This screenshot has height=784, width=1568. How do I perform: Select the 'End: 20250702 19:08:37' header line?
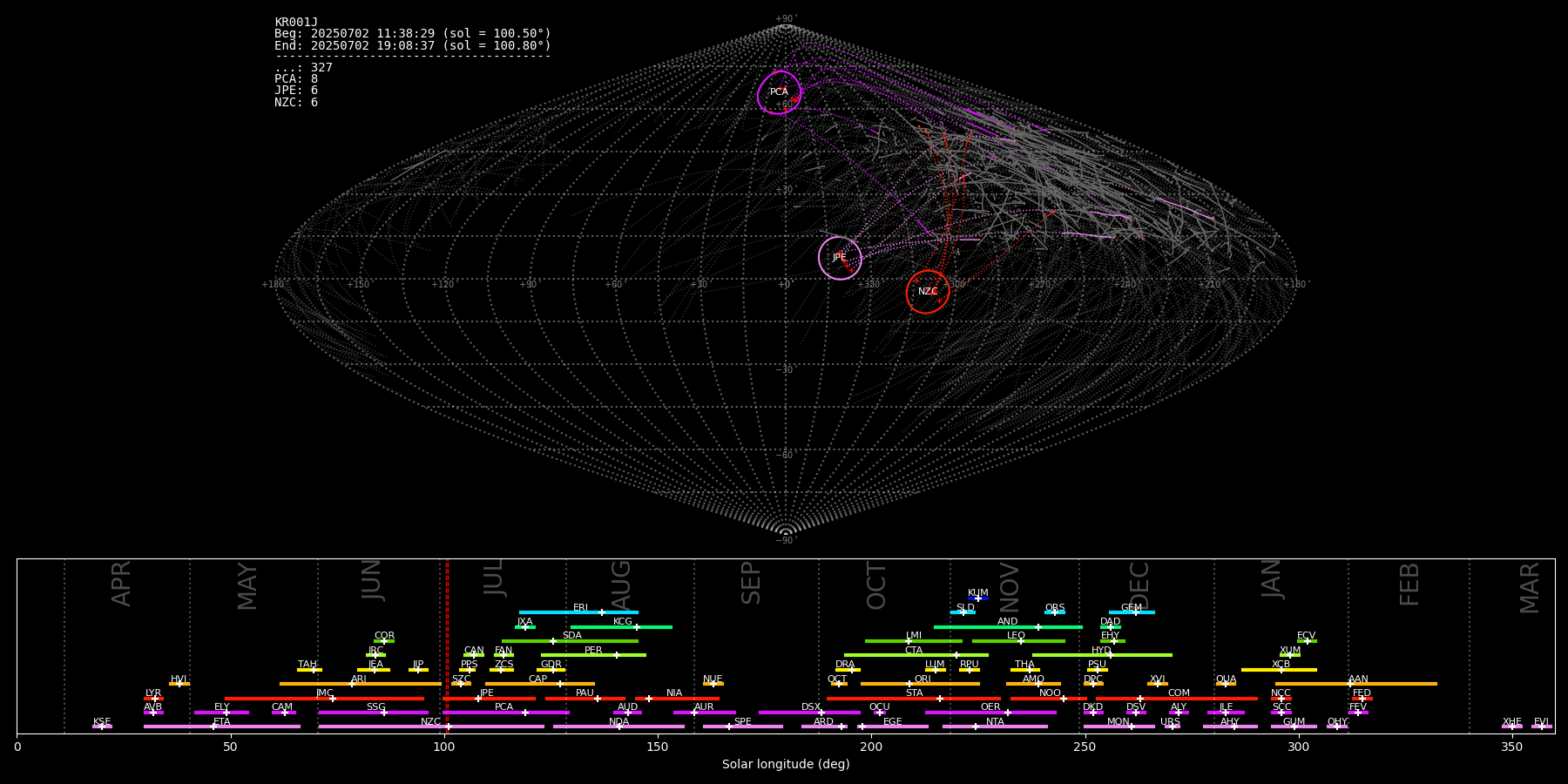tap(413, 45)
